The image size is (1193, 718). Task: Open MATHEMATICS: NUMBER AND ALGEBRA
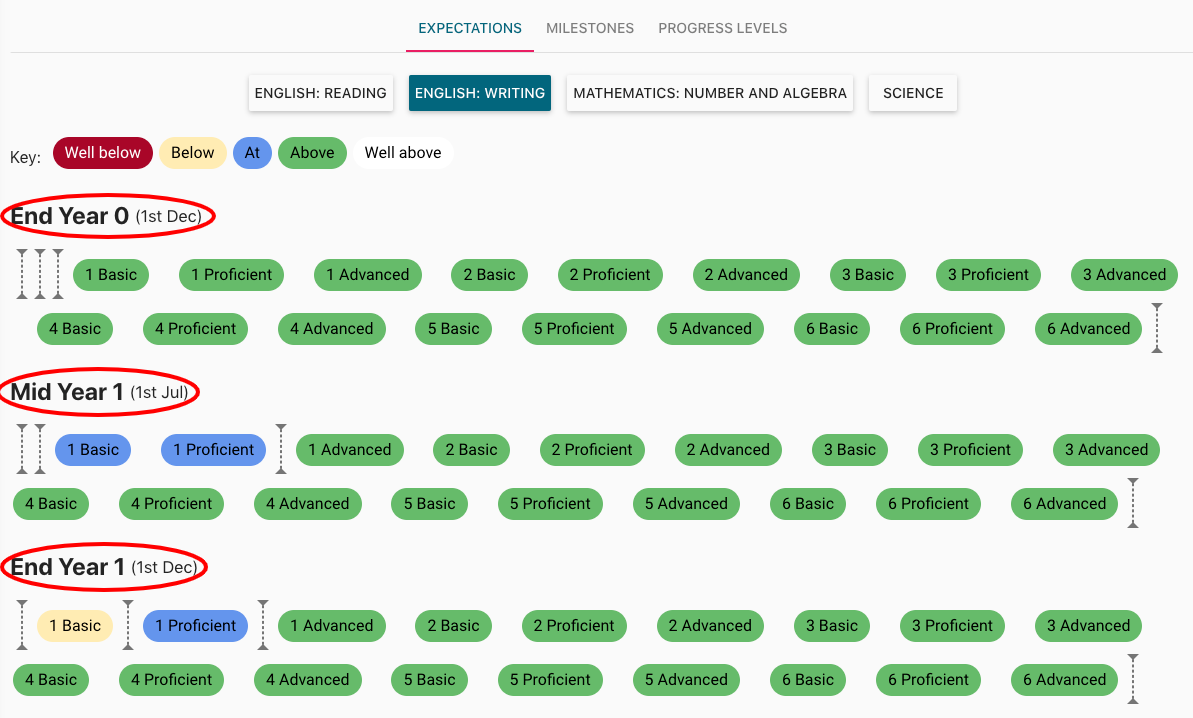tap(709, 92)
